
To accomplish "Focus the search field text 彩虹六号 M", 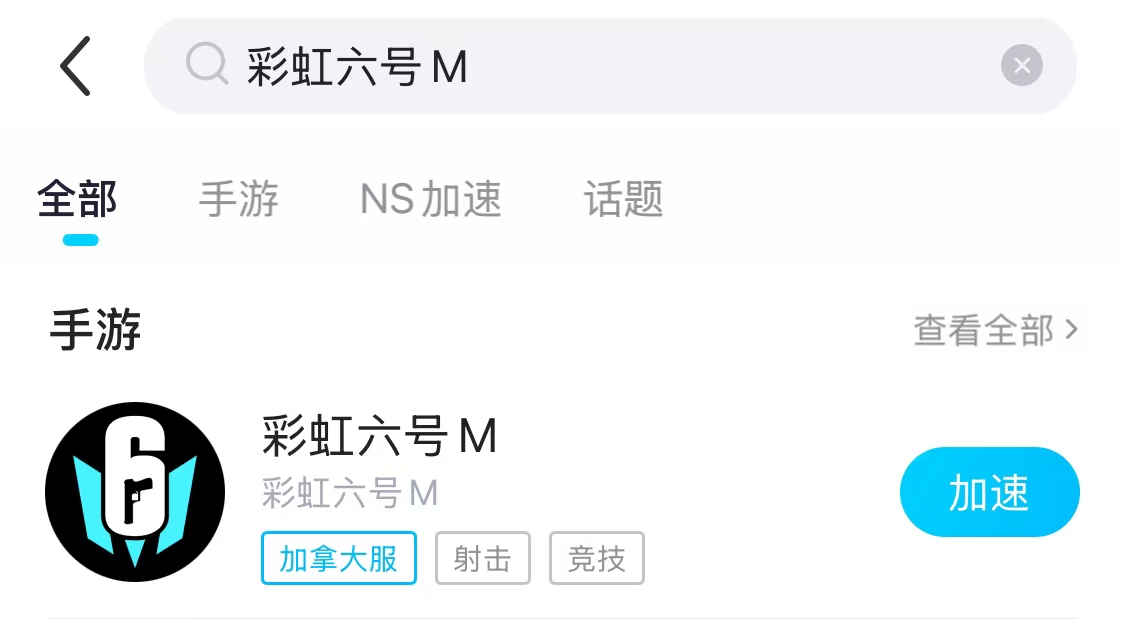I will click(x=357, y=67).
